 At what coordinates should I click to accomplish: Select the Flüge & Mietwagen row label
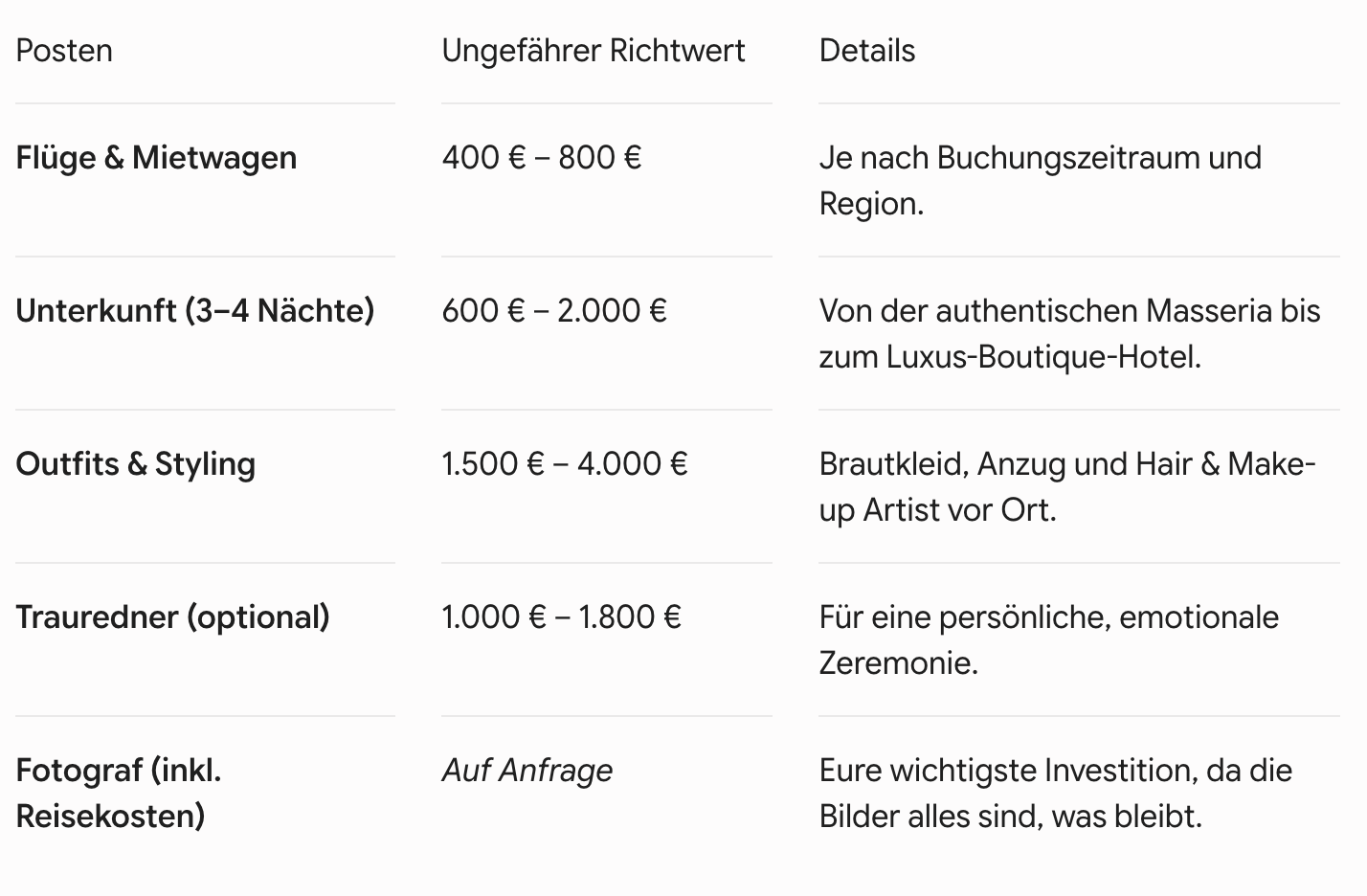156,158
